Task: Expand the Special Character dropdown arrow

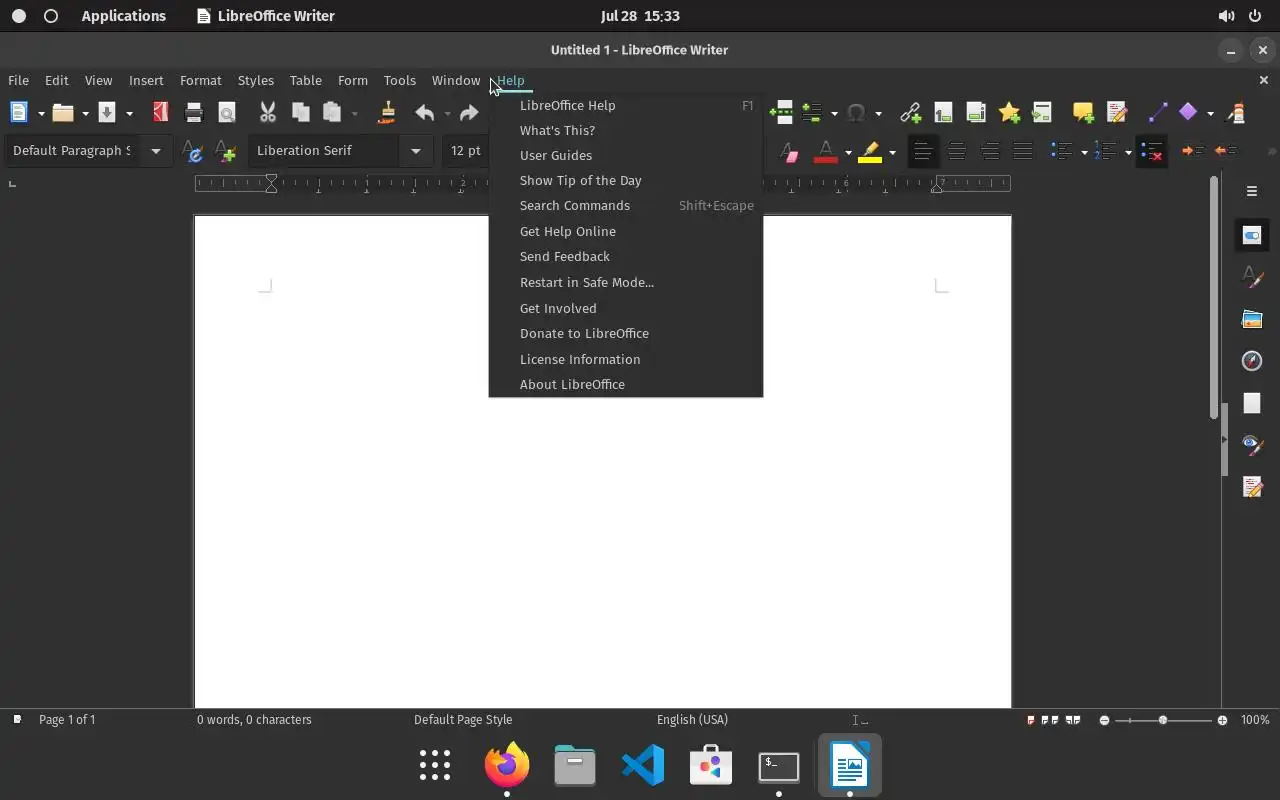Action: click(x=878, y=113)
